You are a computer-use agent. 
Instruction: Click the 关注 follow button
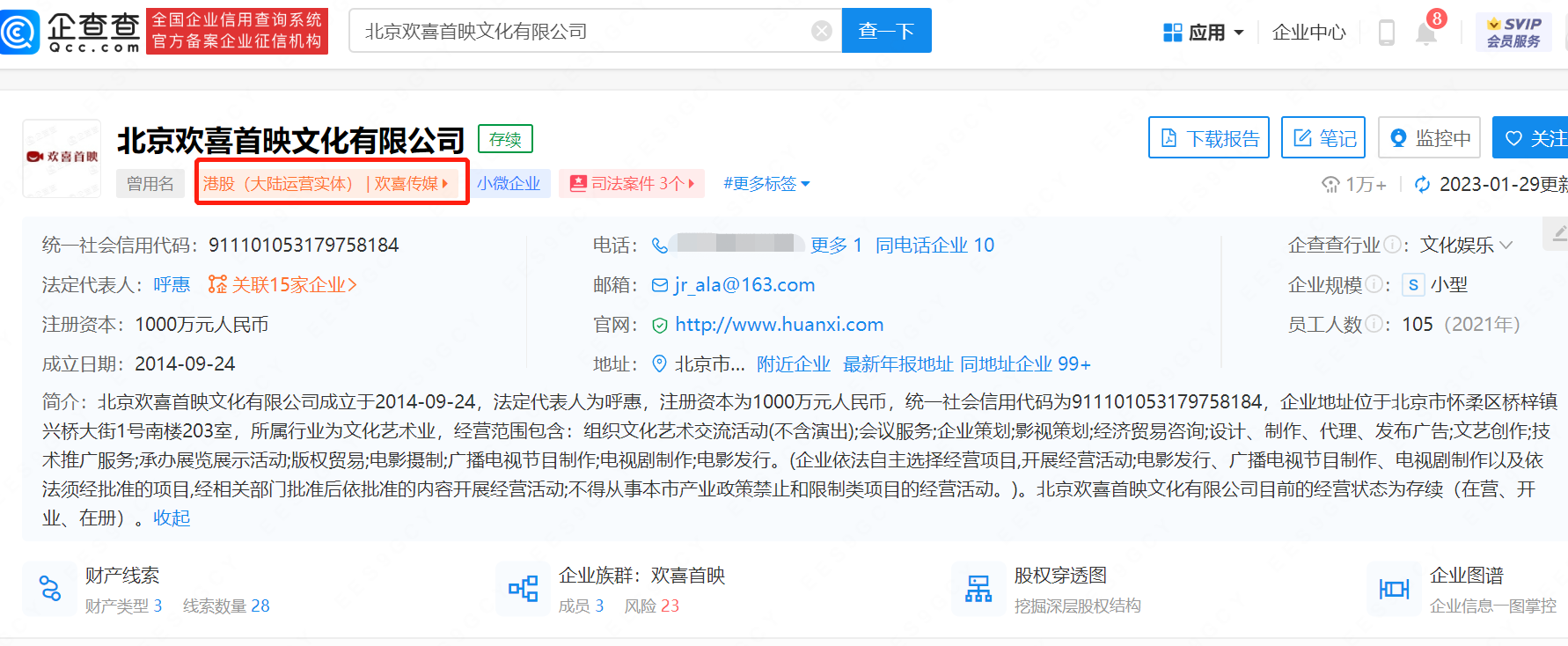[1531, 138]
